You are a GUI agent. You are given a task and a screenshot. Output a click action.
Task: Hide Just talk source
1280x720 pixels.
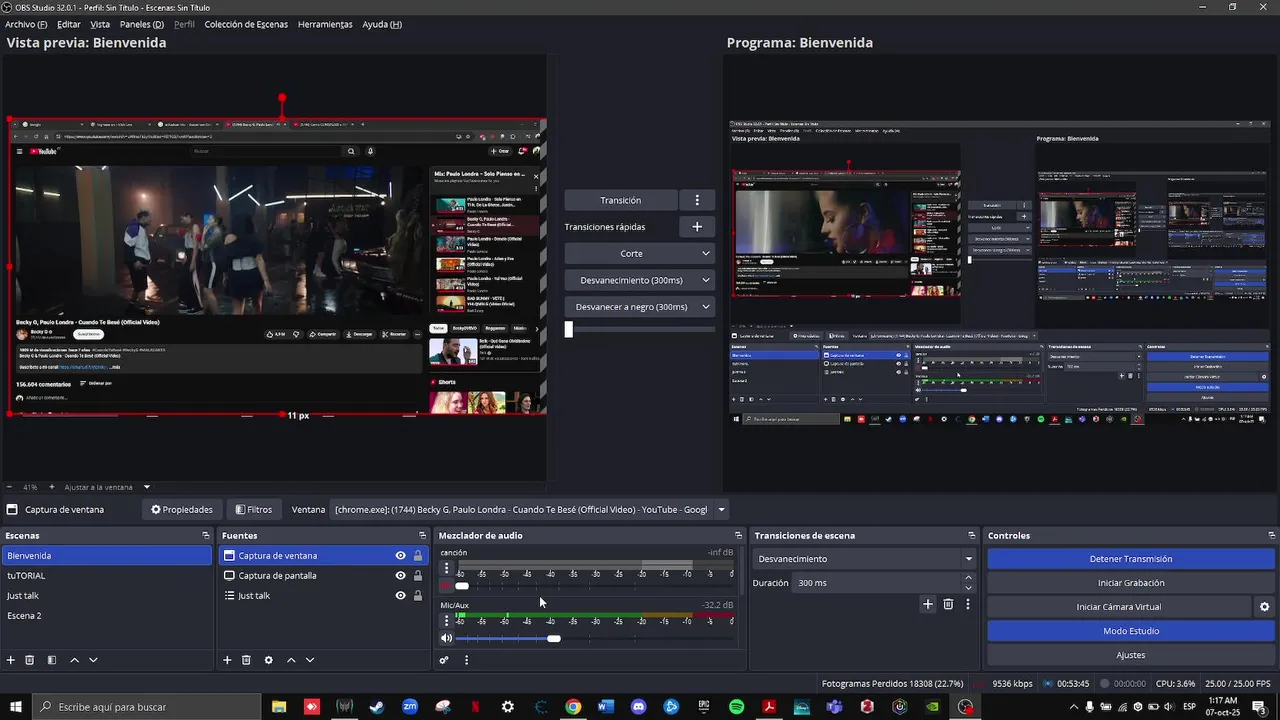tap(400, 596)
